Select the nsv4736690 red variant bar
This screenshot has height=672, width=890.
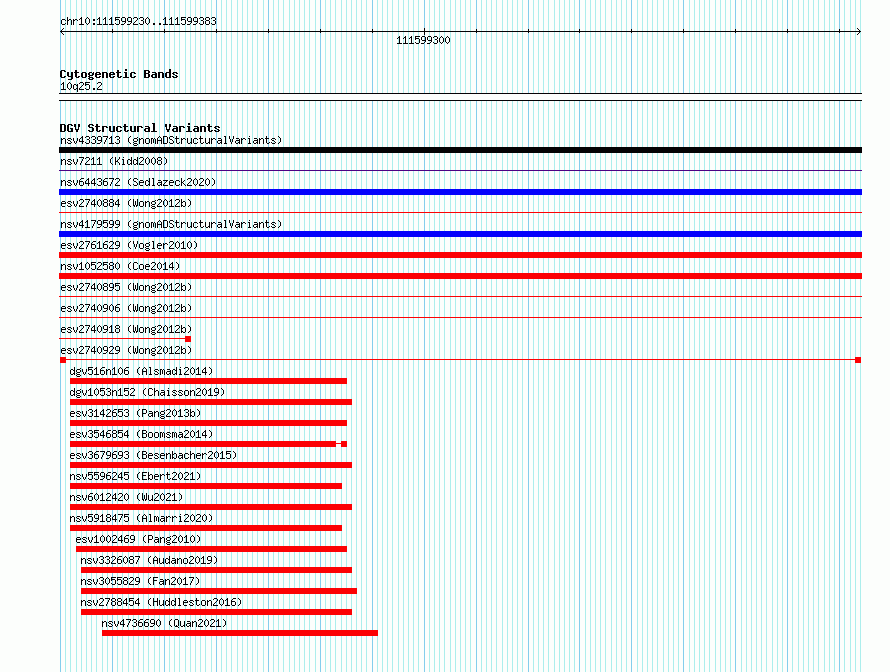pyautogui.click(x=240, y=633)
